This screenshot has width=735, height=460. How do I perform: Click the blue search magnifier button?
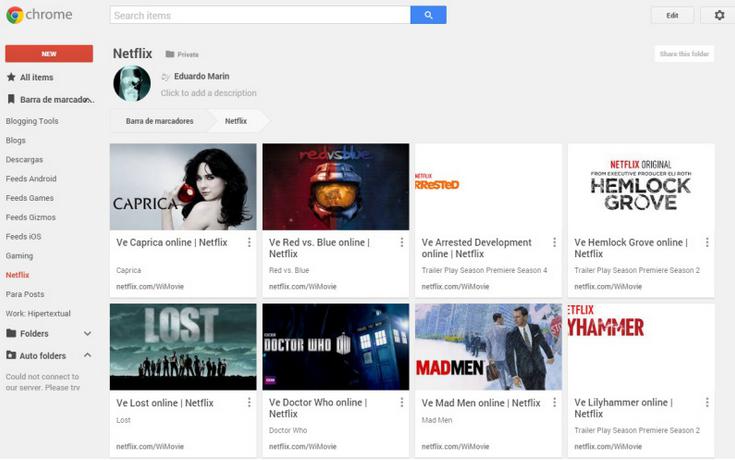coord(428,15)
